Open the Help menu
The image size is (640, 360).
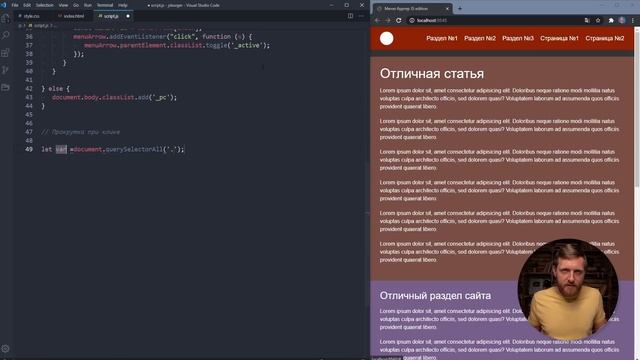click(x=123, y=5)
